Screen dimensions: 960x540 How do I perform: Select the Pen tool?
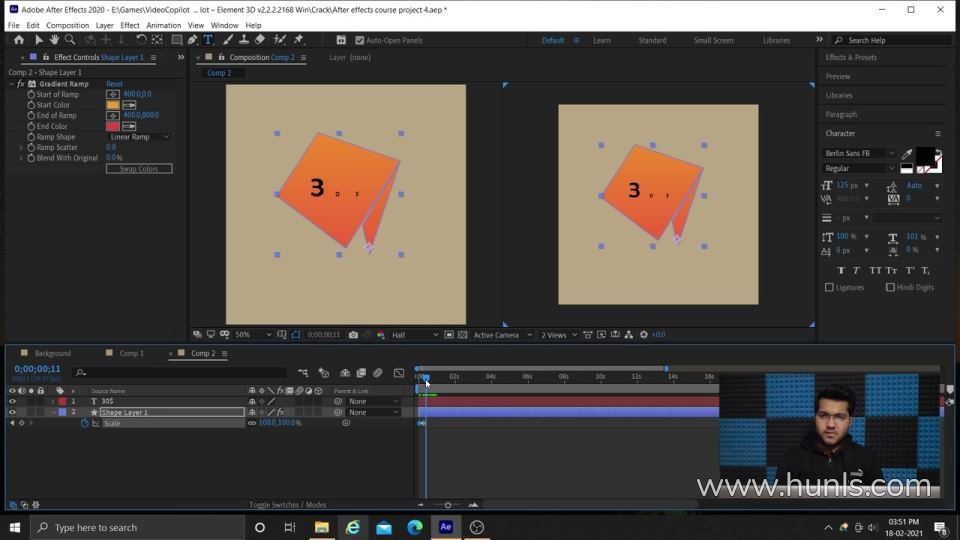tap(192, 40)
